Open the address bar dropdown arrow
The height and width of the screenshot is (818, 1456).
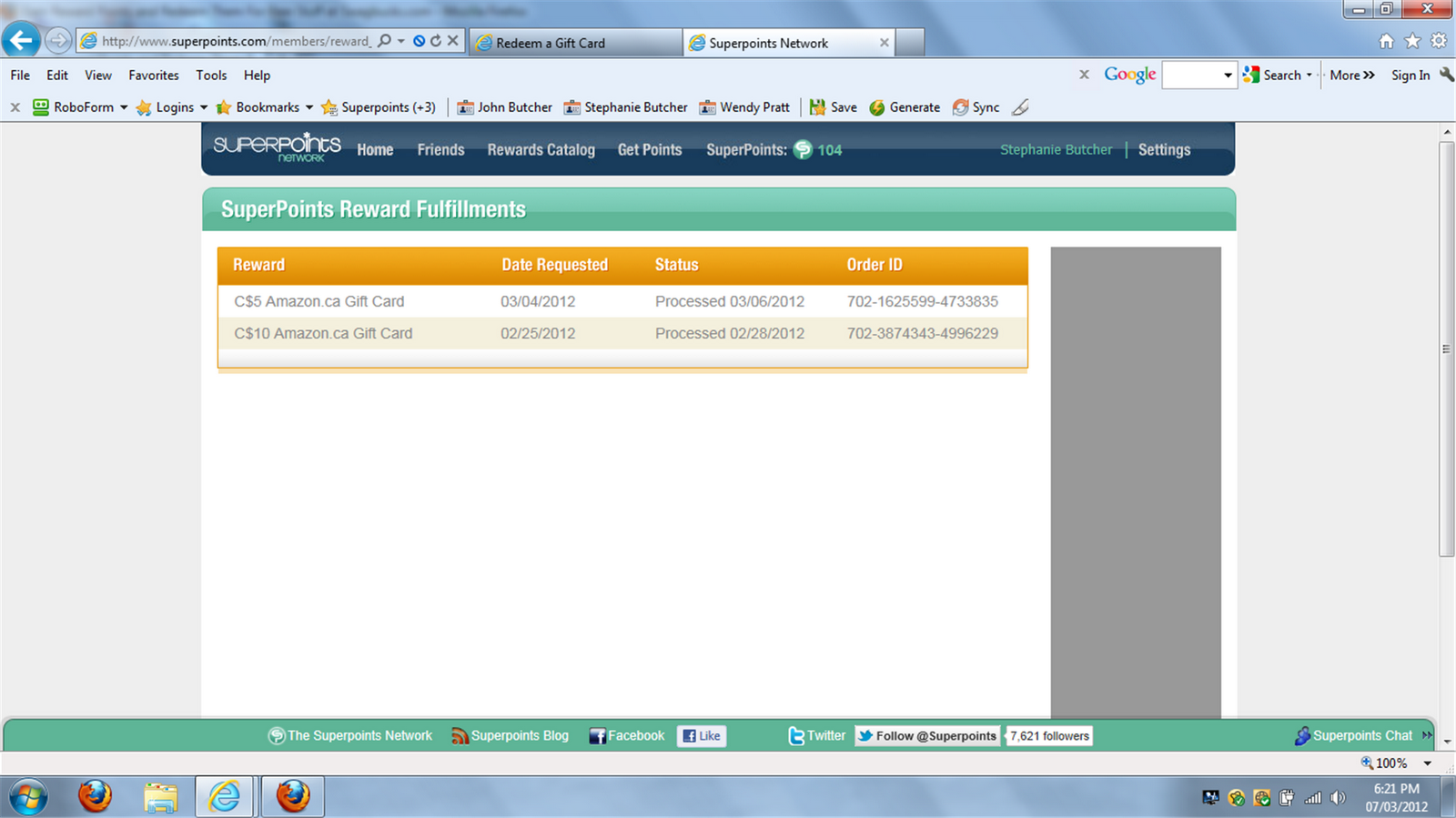400,41
